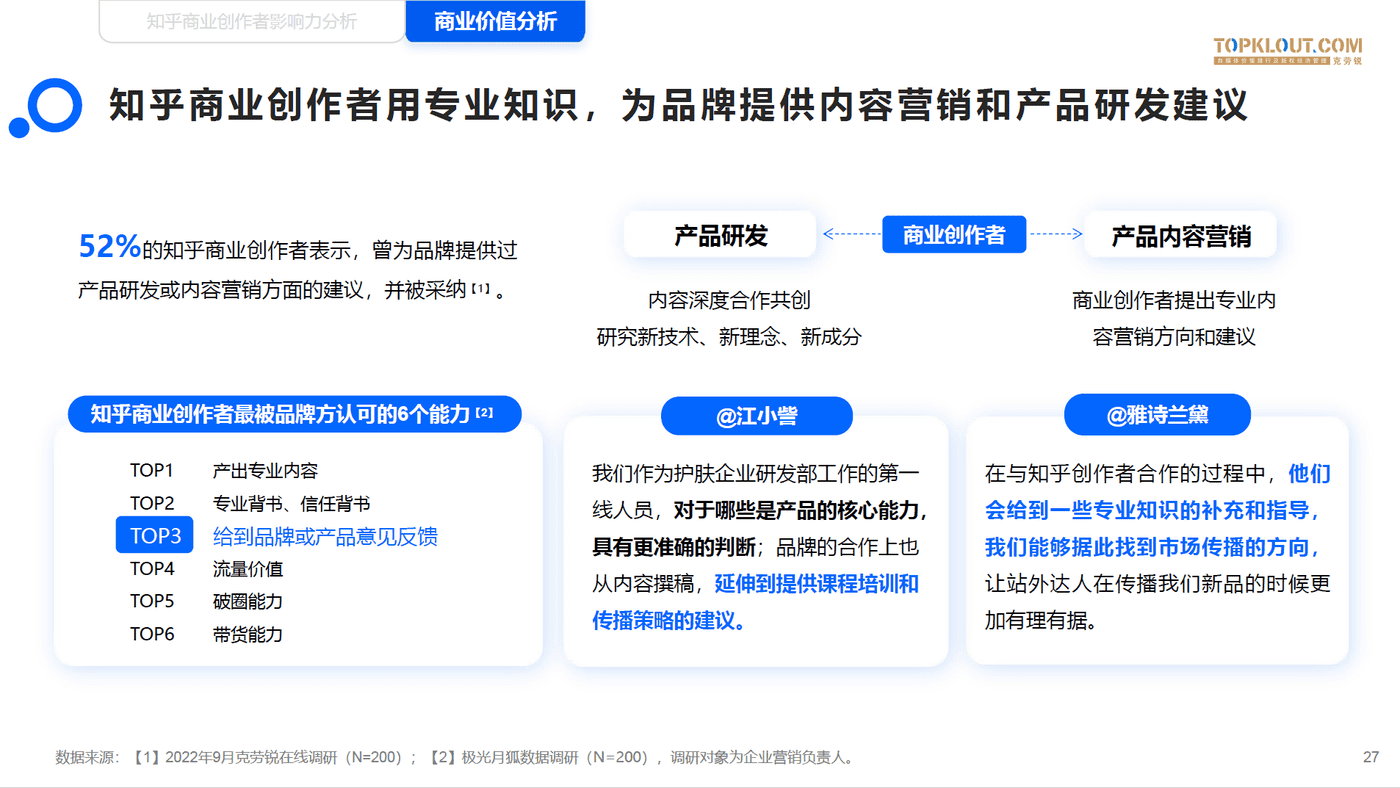Click the @江小喾 name badge
This screenshot has height=788, width=1400.
(757, 416)
